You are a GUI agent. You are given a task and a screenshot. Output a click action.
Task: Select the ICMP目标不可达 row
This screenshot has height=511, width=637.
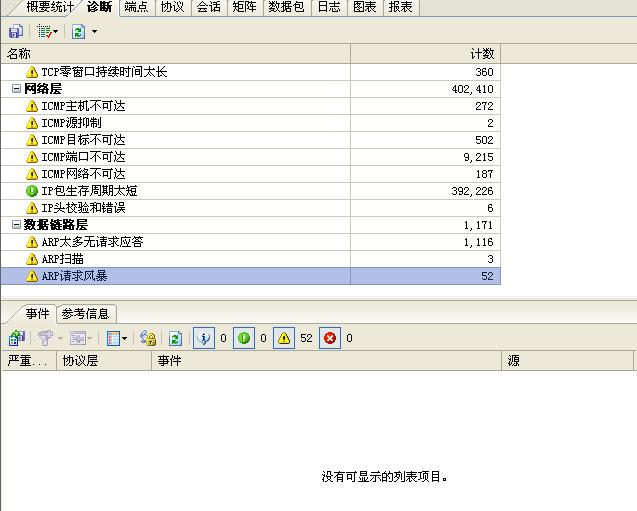pos(251,140)
